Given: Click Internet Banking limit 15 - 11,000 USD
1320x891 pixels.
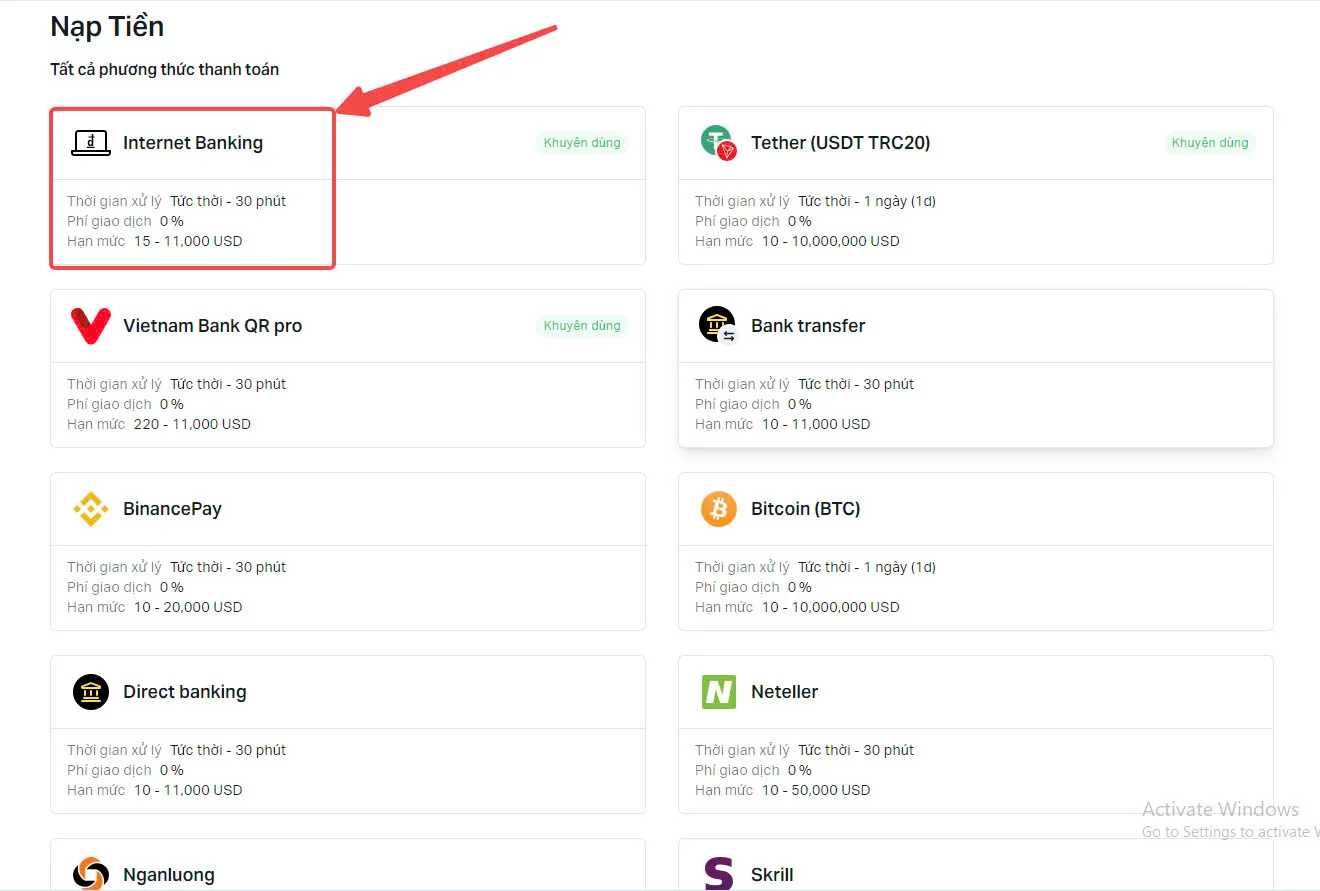Looking at the screenshot, I should [188, 241].
